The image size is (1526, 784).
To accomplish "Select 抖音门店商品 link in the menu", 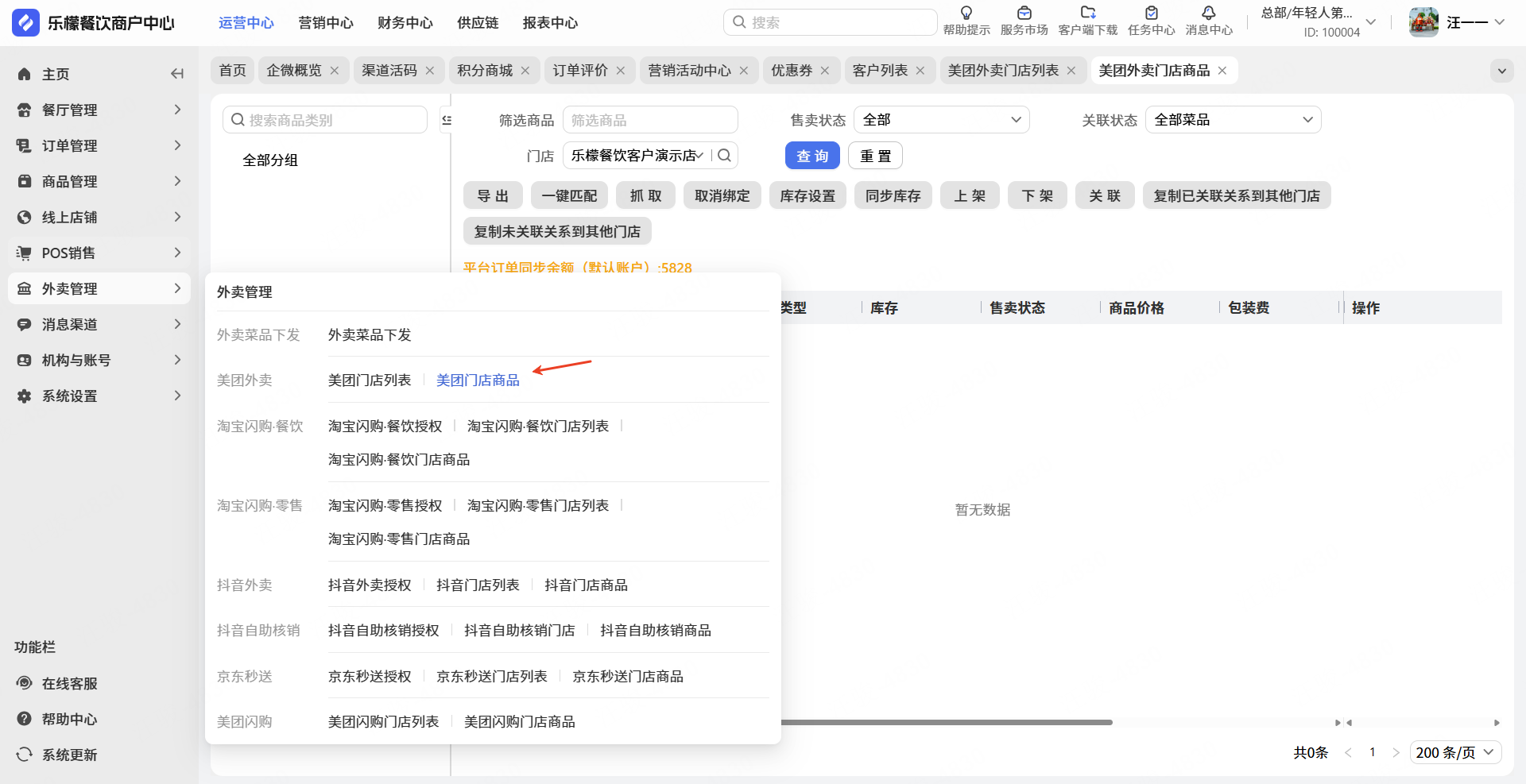I will [x=586, y=585].
